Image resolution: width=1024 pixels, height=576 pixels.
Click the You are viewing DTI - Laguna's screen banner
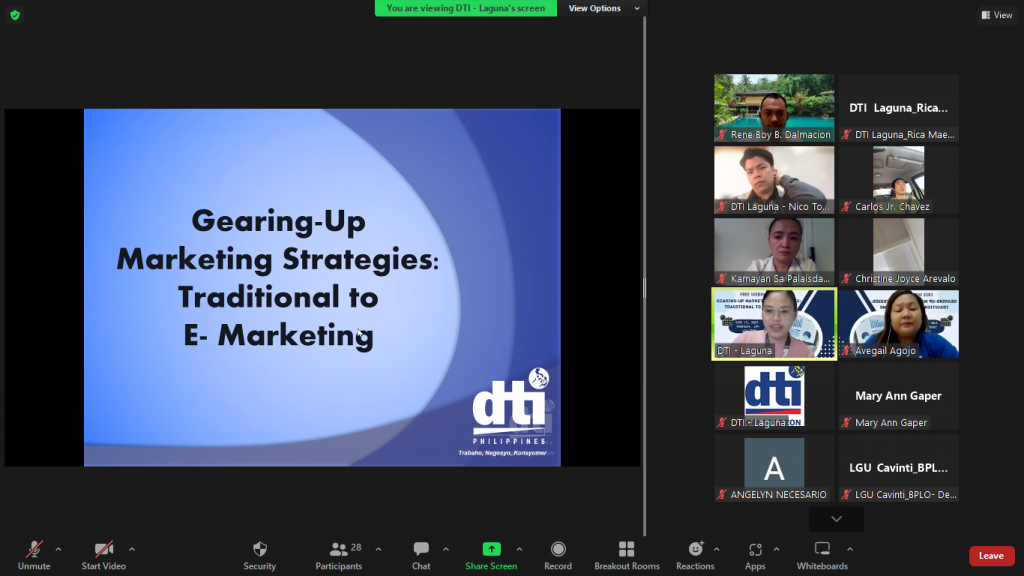(x=466, y=8)
